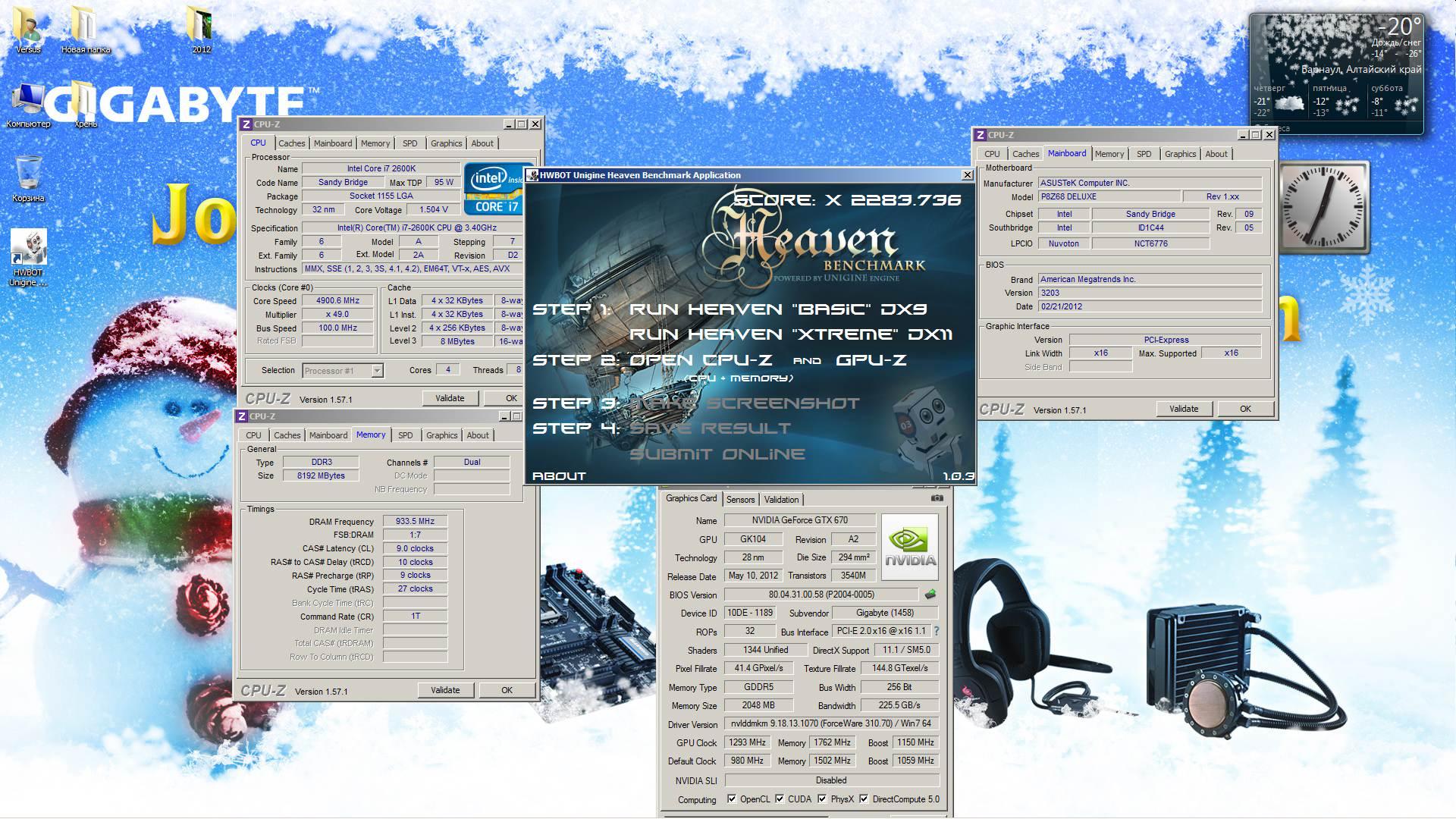Click the DRAM Frequency 933.5 MHz field
1456x819 pixels.
tap(415, 522)
